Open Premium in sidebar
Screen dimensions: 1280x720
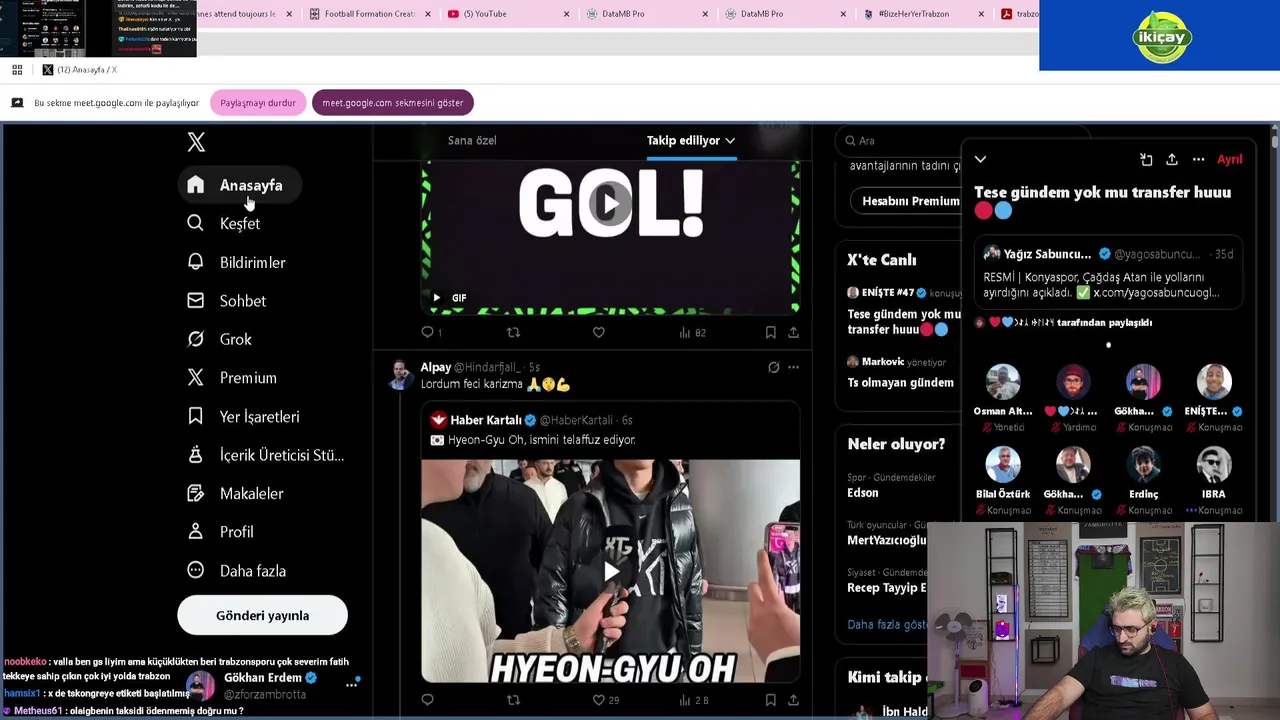point(232,377)
